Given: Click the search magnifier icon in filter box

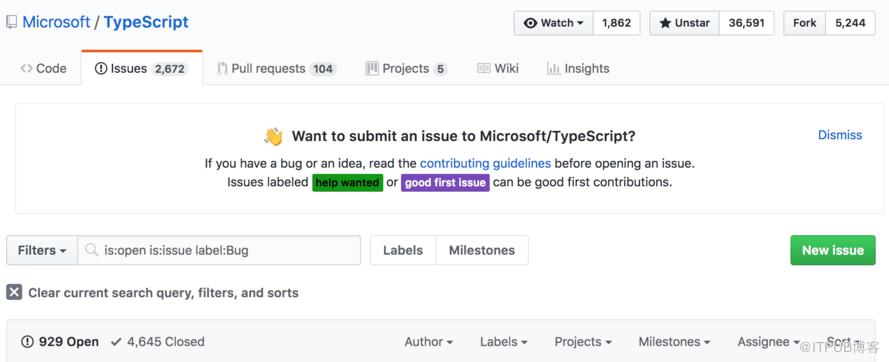Looking at the screenshot, I should [91, 250].
